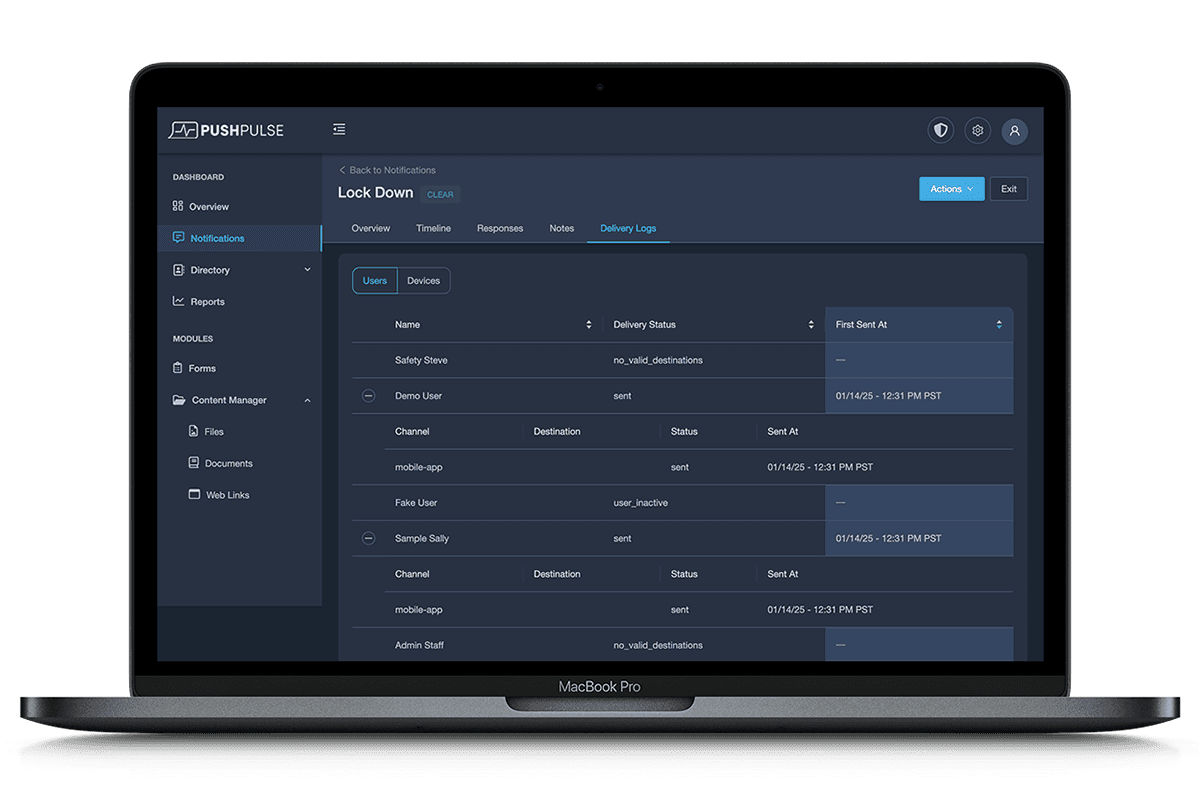Open the Responses tab

coord(500,228)
